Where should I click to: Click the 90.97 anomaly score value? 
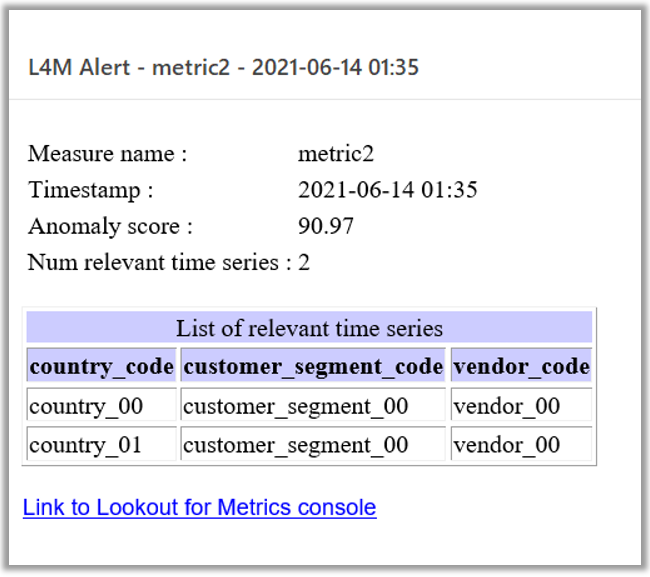[x=326, y=226]
